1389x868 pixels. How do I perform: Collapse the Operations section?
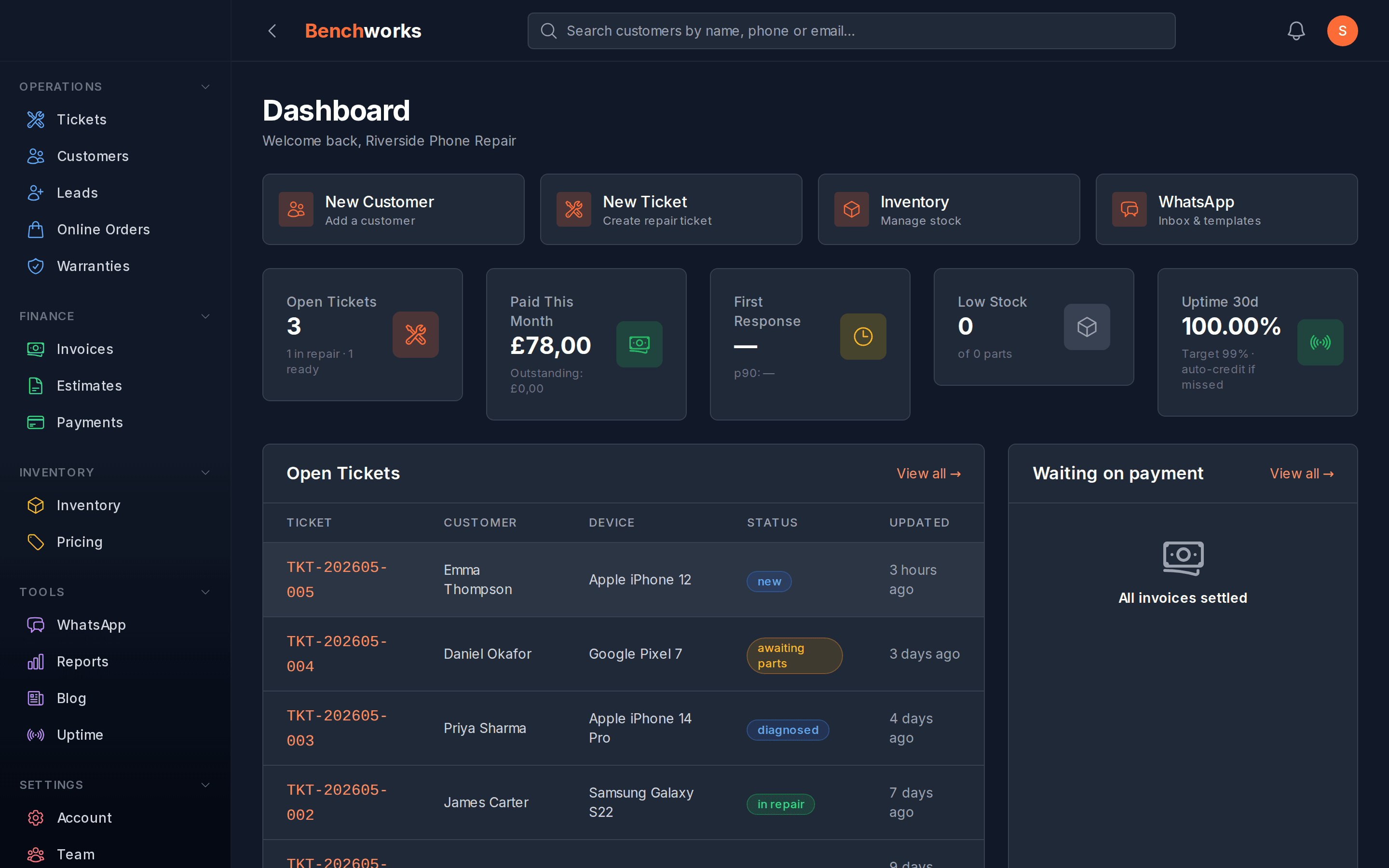pos(205,87)
